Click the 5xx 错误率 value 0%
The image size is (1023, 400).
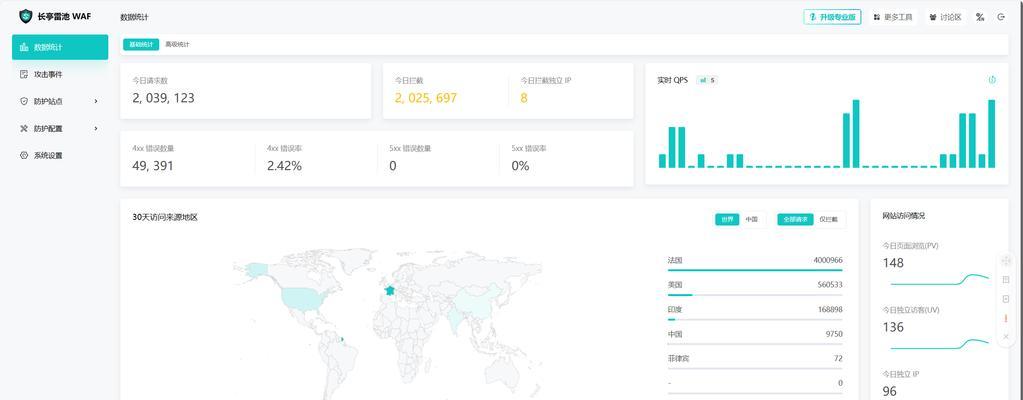[x=520, y=166]
